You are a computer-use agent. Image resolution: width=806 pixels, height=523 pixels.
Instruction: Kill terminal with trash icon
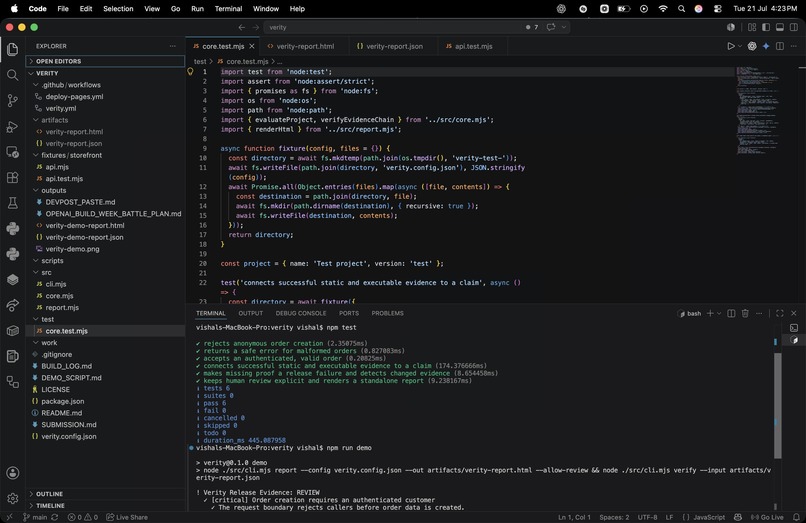click(x=745, y=313)
